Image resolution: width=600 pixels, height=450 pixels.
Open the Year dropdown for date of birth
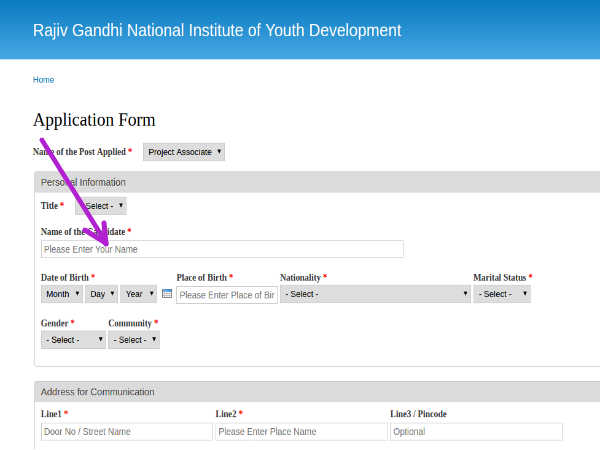tap(139, 294)
